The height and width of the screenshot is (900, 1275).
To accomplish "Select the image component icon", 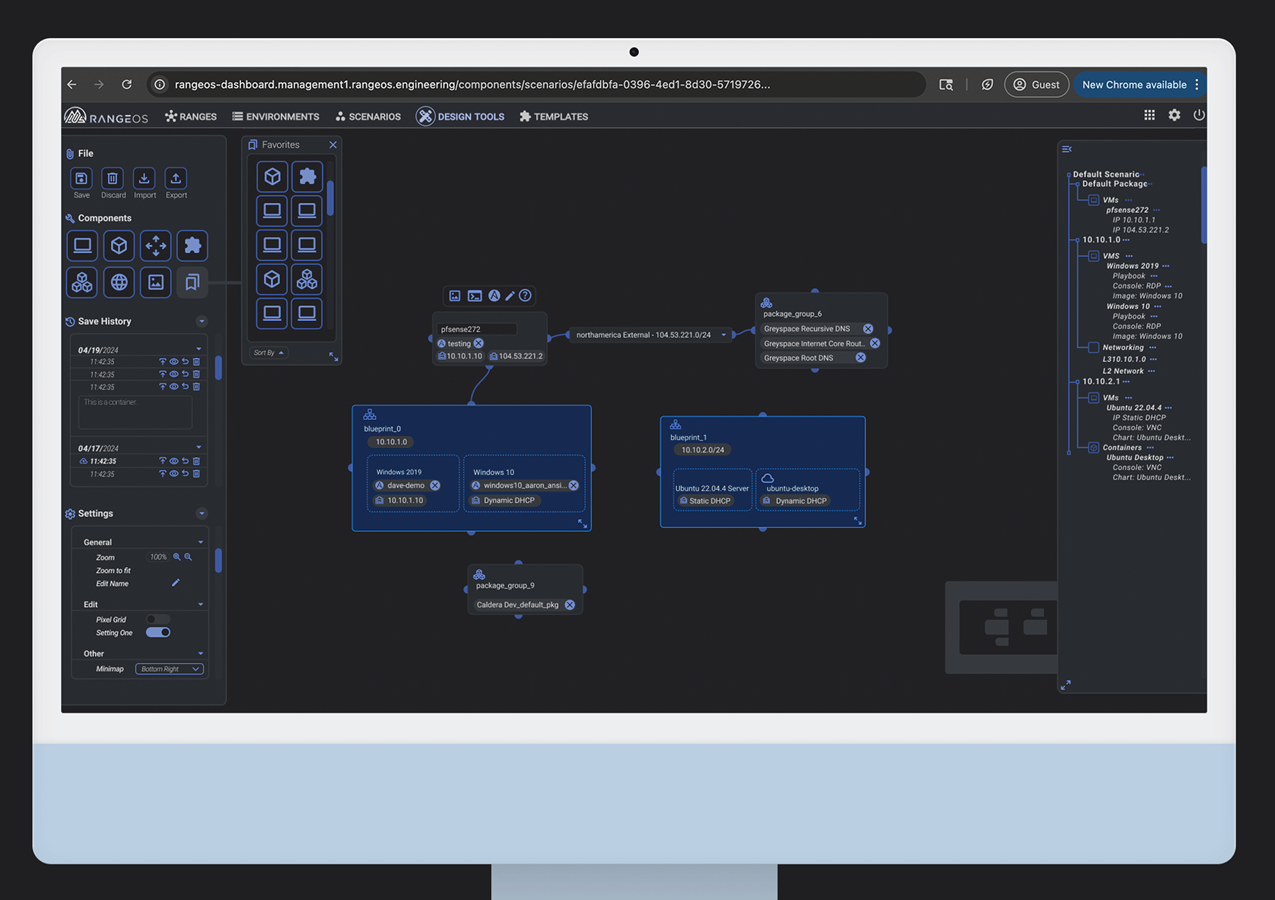I will pos(156,282).
